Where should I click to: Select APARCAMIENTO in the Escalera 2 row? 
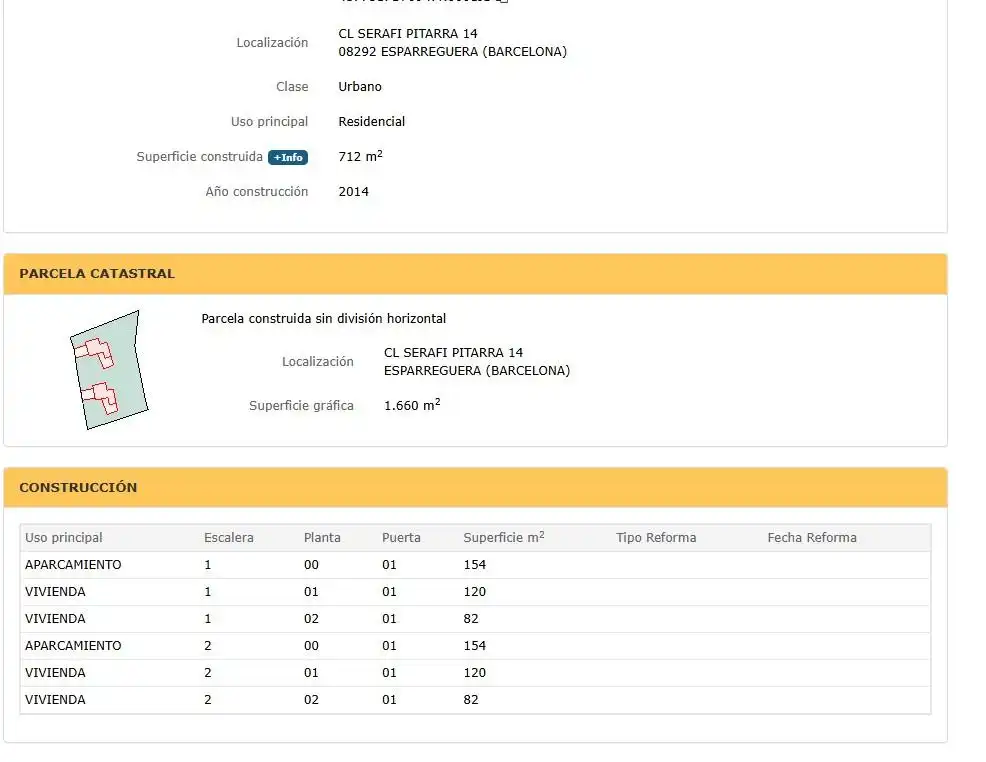pyautogui.click(x=73, y=646)
